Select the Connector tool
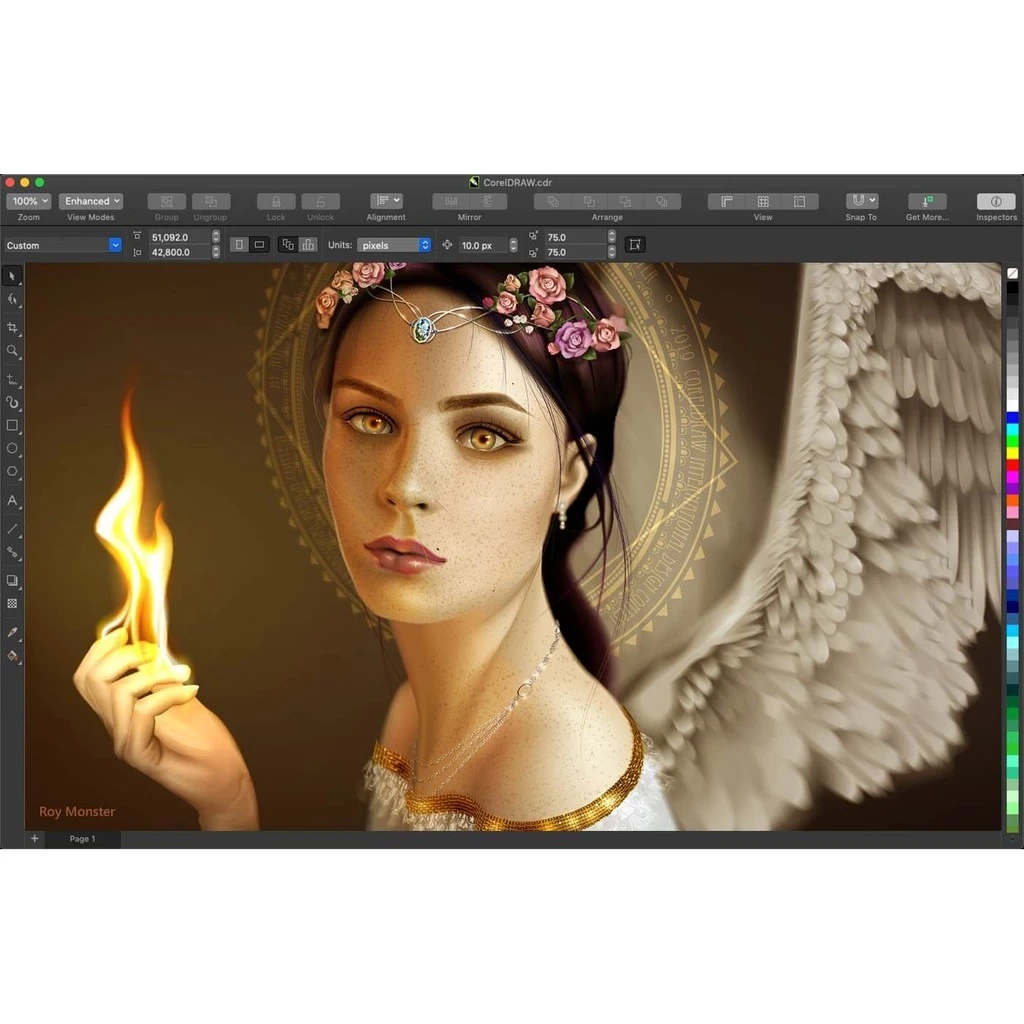The height and width of the screenshot is (1024, 1024). click(12, 552)
